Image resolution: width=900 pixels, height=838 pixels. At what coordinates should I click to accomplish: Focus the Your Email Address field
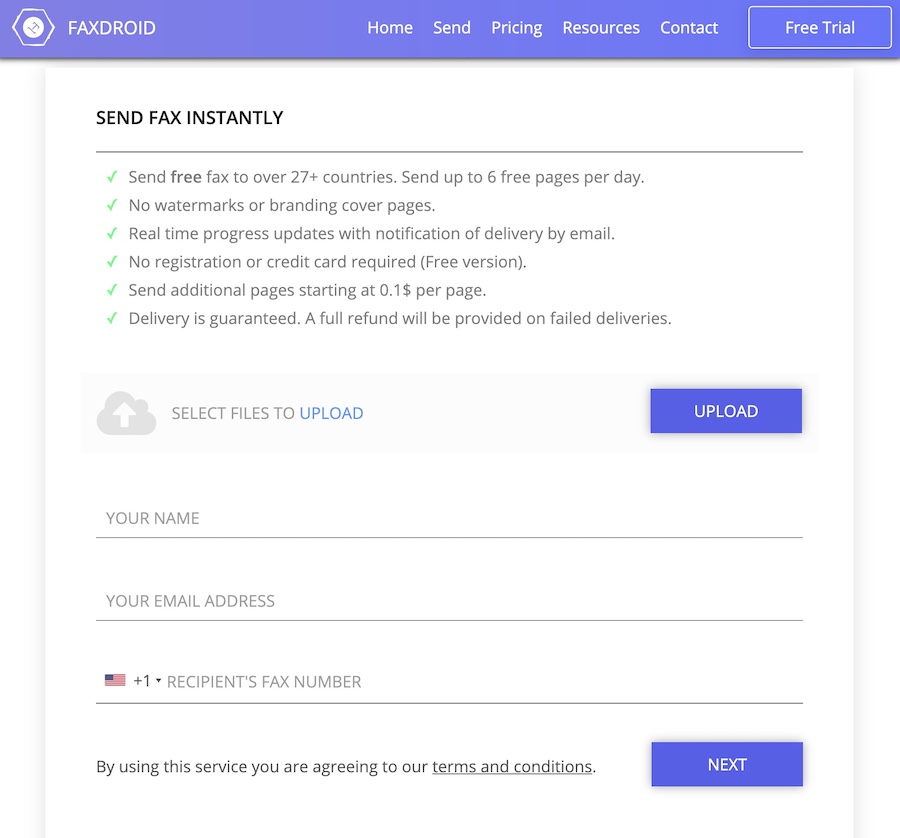449,601
